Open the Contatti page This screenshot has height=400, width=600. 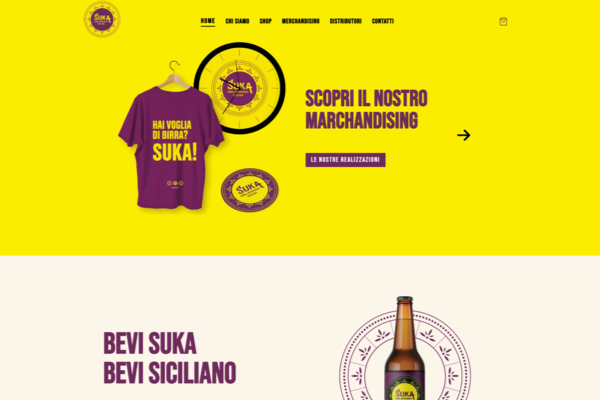coord(383,21)
